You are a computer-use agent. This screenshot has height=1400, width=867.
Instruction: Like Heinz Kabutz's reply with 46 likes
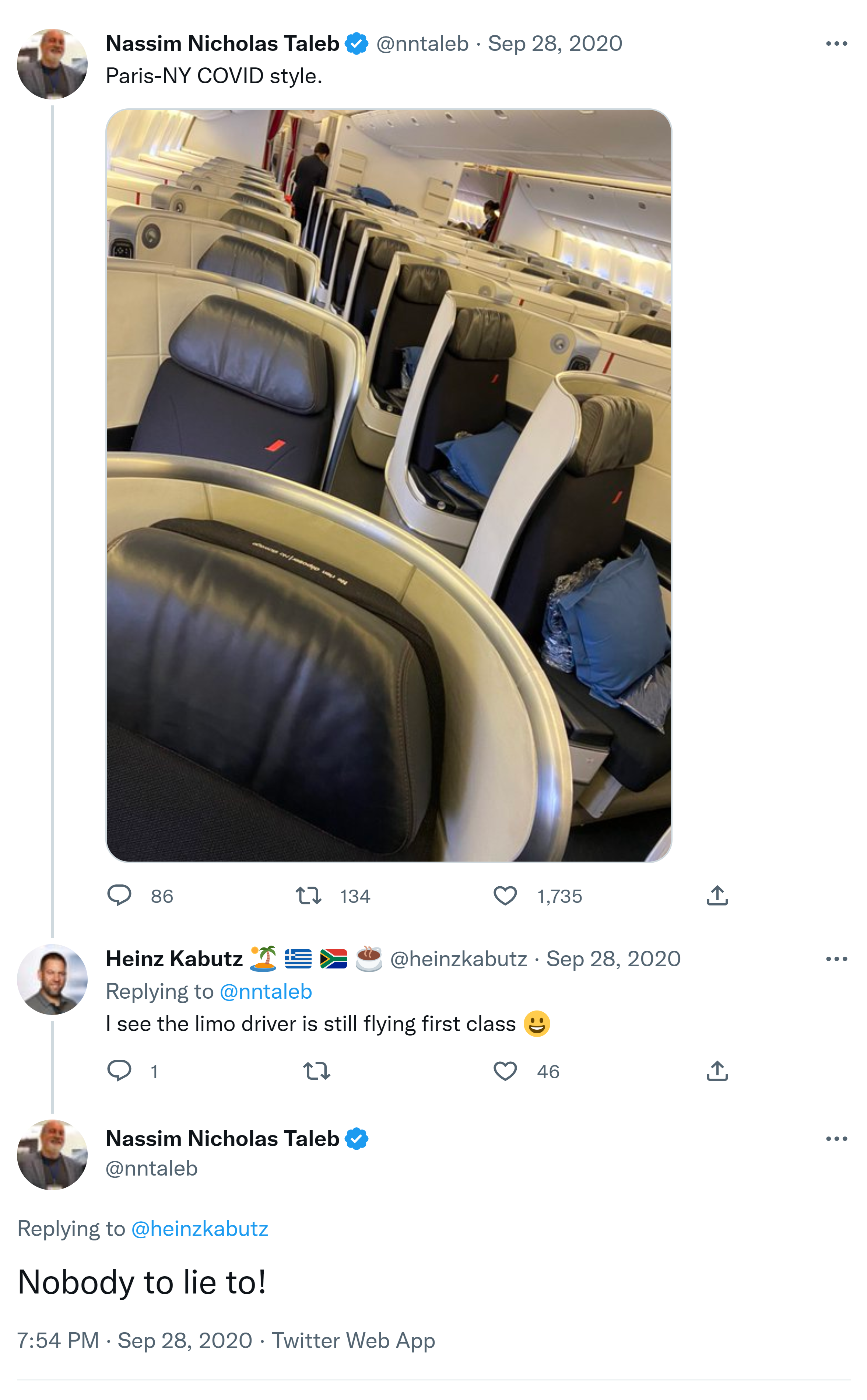tap(505, 1071)
